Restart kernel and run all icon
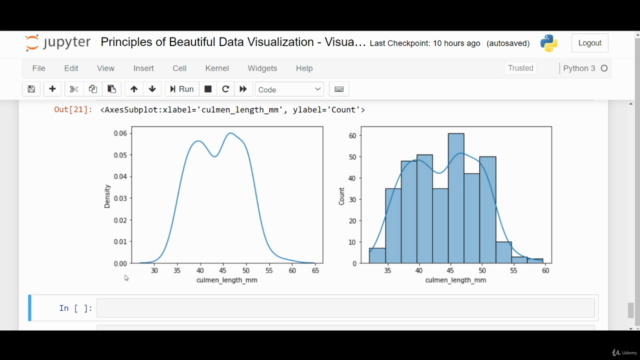Viewport: 640px width, 360px height. click(x=243, y=89)
